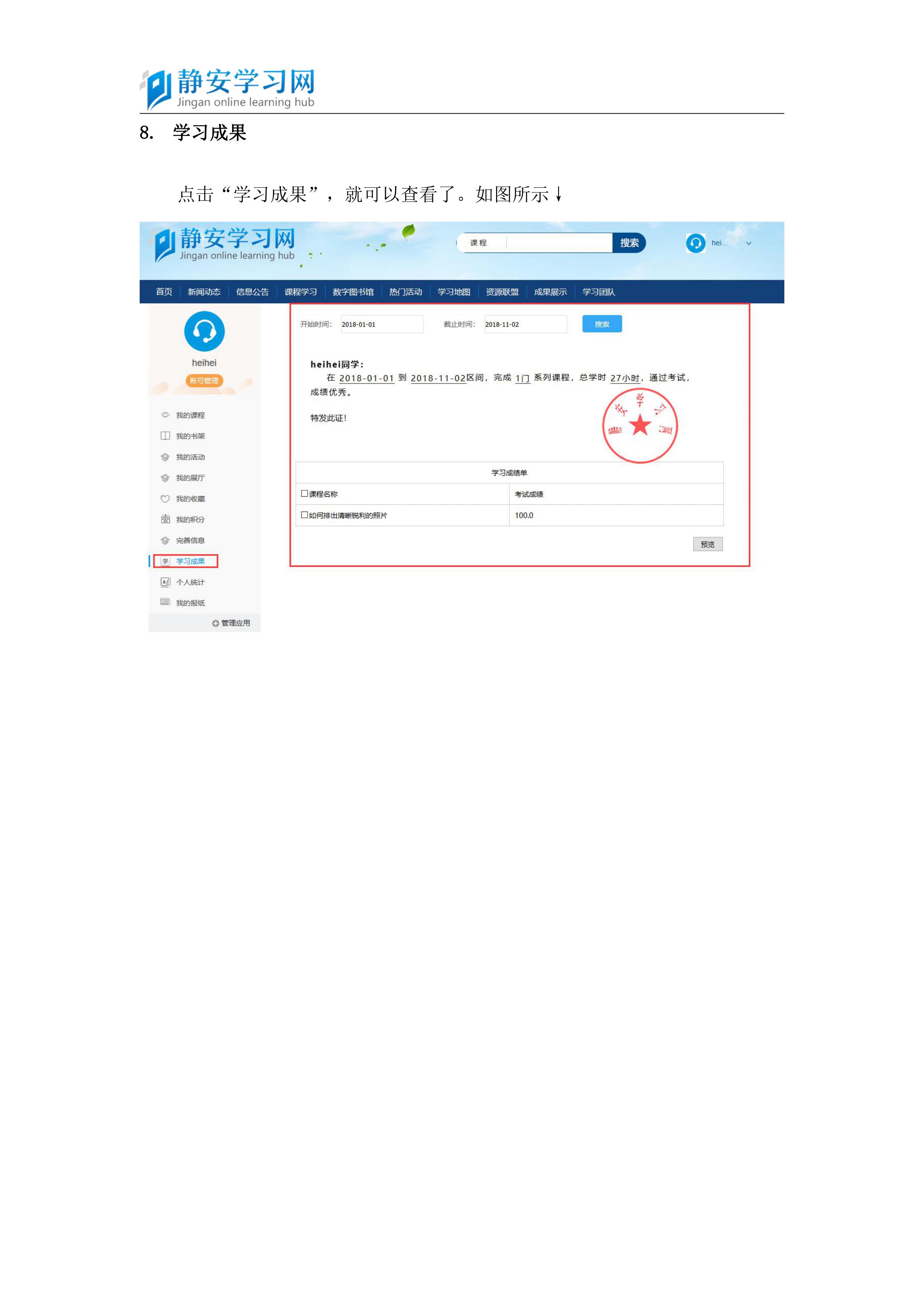Click the large heihei headset avatar
The image size is (924, 1307).
click(204, 331)
